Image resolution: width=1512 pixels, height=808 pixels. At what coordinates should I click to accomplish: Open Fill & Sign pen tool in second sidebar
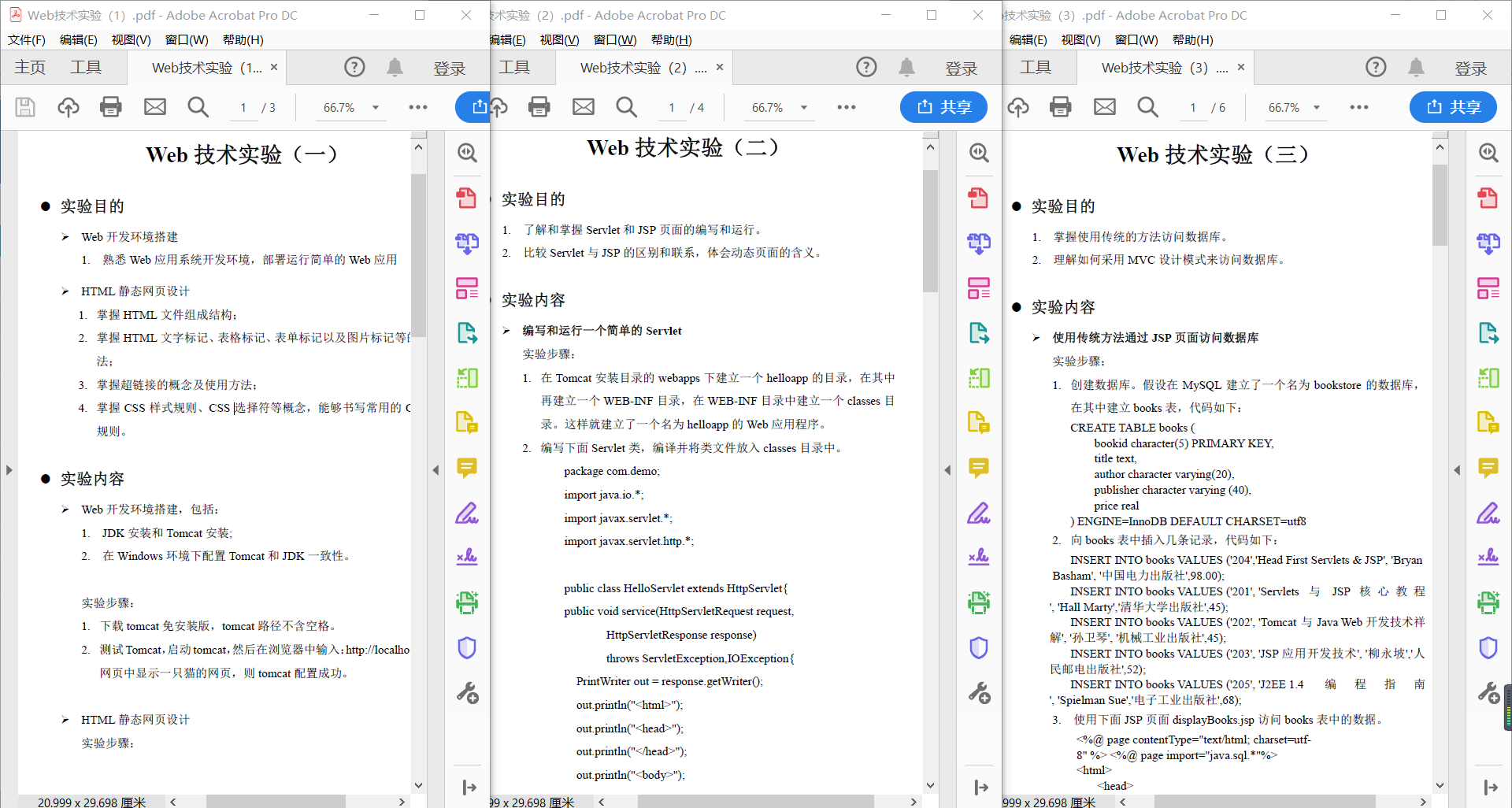(979, 513)
